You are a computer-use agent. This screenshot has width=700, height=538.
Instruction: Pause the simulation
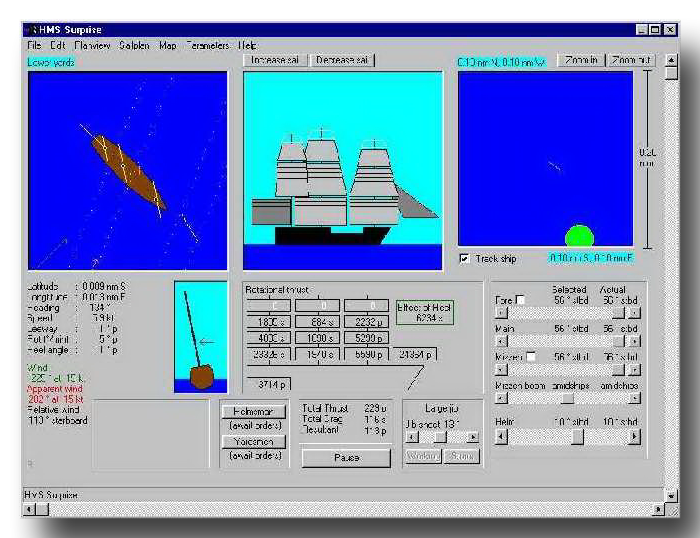346,458
